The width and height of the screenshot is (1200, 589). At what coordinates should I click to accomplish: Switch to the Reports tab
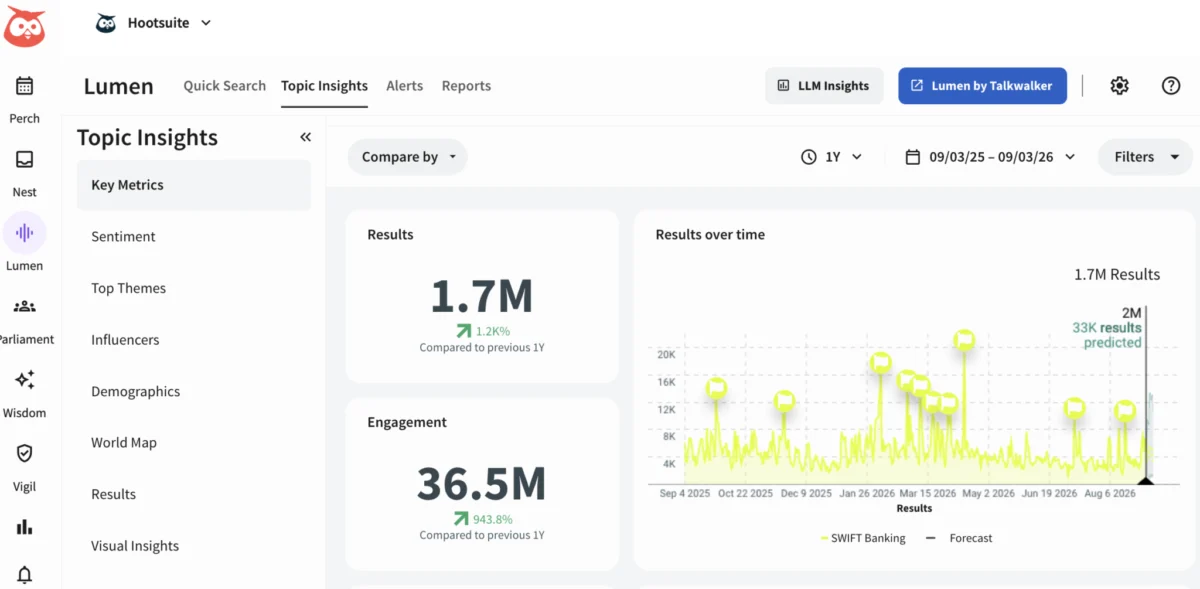click(x=466, y=86)
